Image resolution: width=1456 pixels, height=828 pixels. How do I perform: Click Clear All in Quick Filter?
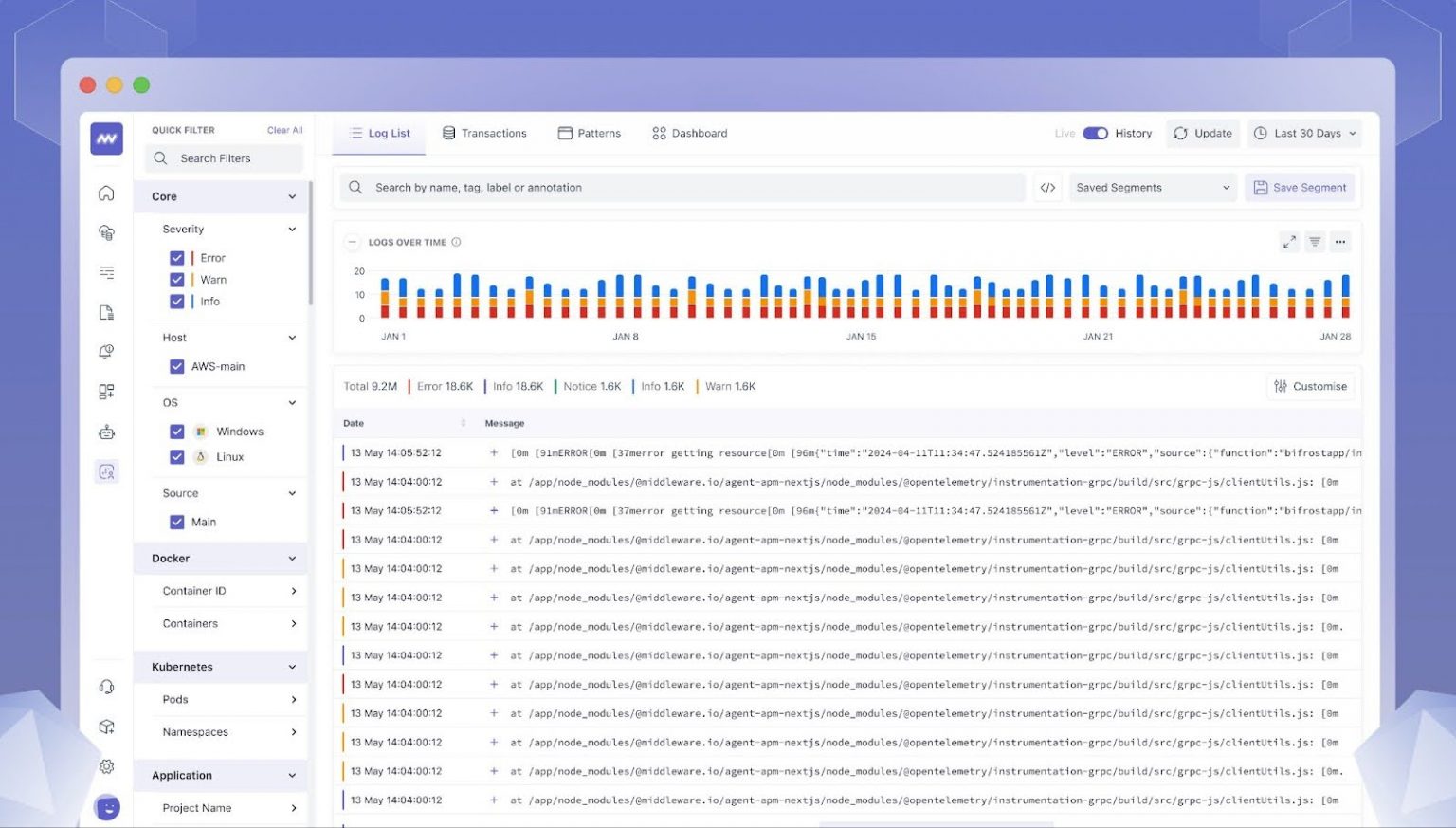tap(284, 129)
